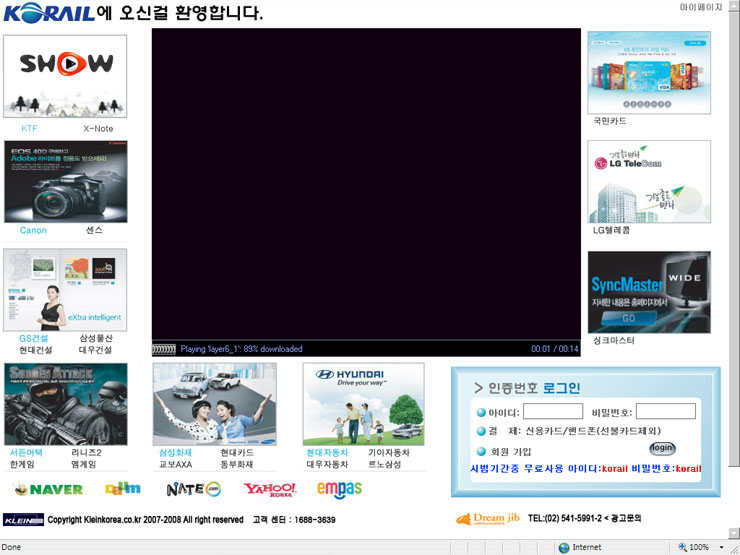
Task: Click the zoom magnifier icon in status bar
Action: point(682,547)
